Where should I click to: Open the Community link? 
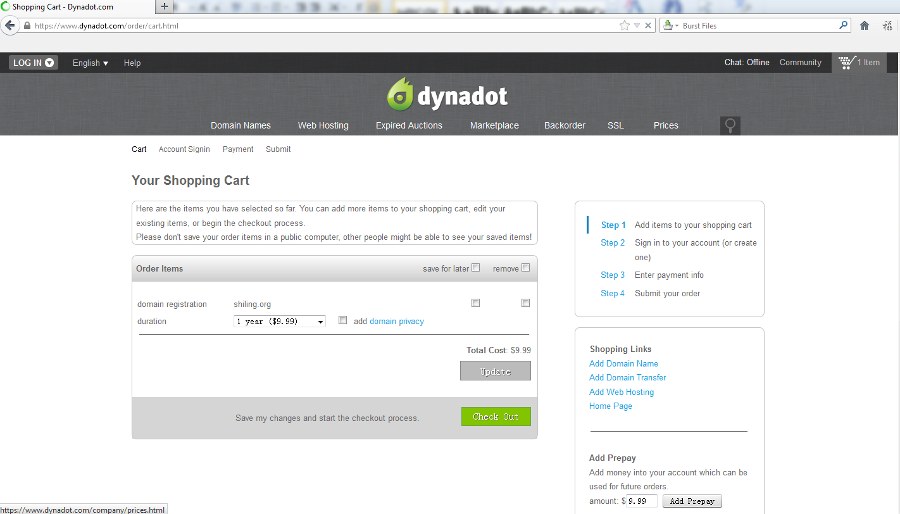click(800, 62)
